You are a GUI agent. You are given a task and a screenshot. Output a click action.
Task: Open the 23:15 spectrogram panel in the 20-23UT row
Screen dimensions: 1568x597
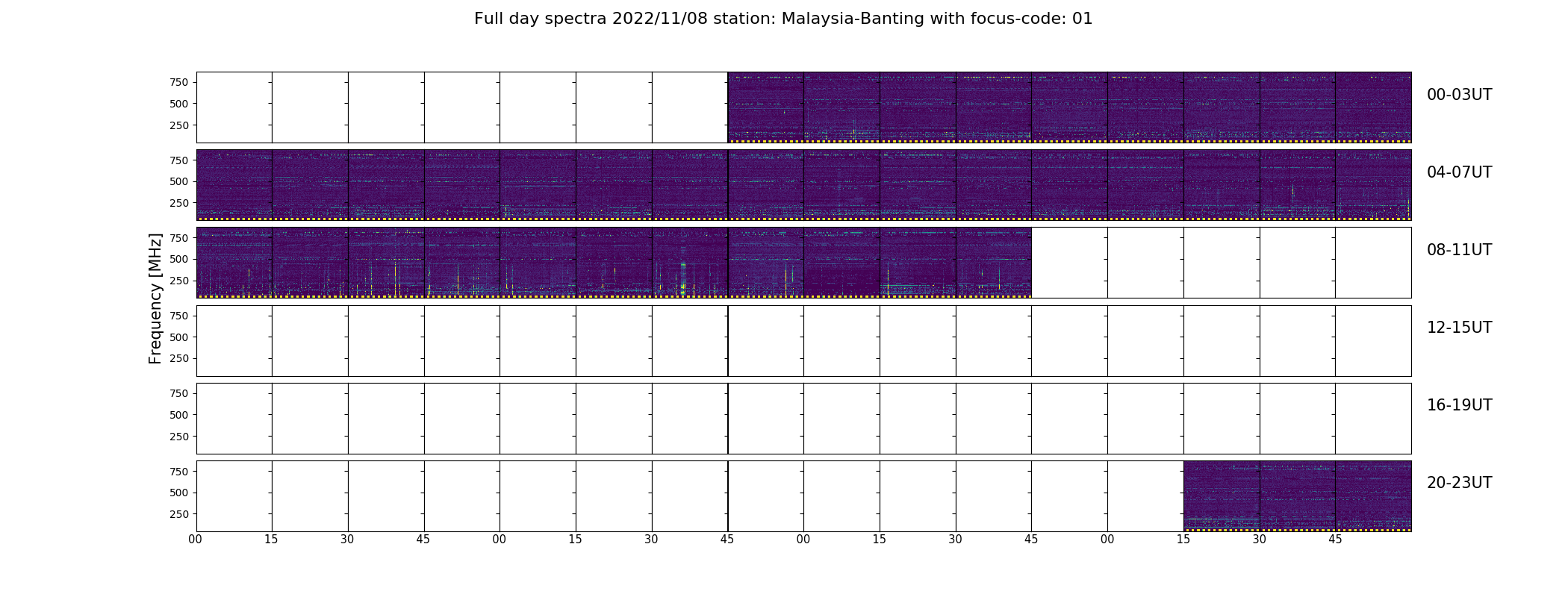coord(1222,496)
